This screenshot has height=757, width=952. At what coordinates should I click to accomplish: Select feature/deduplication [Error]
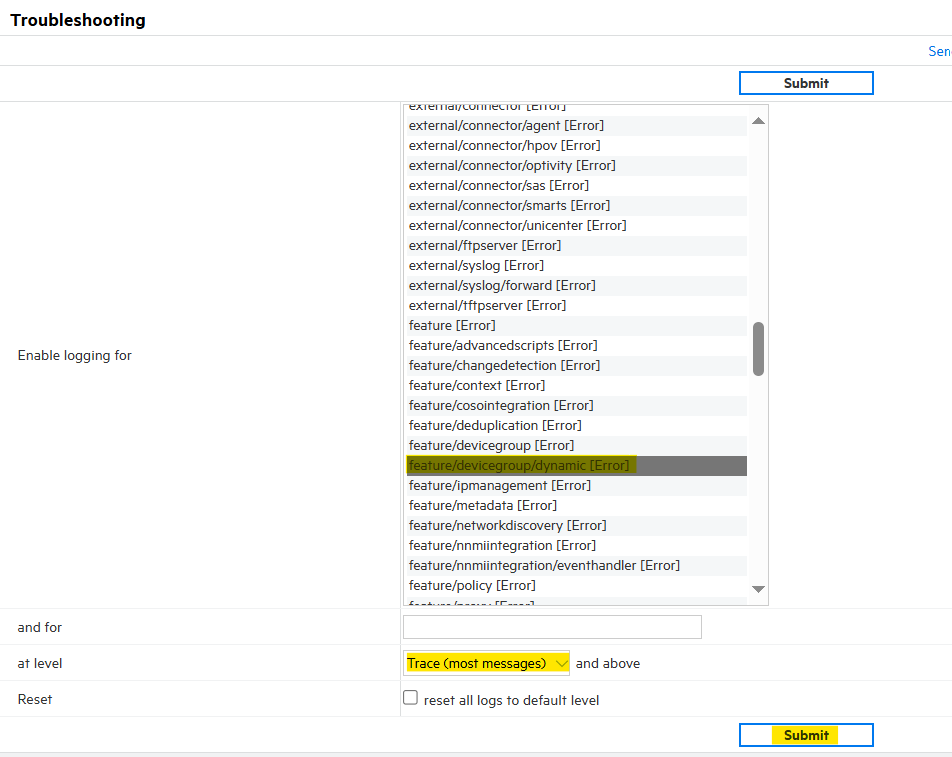576,426
